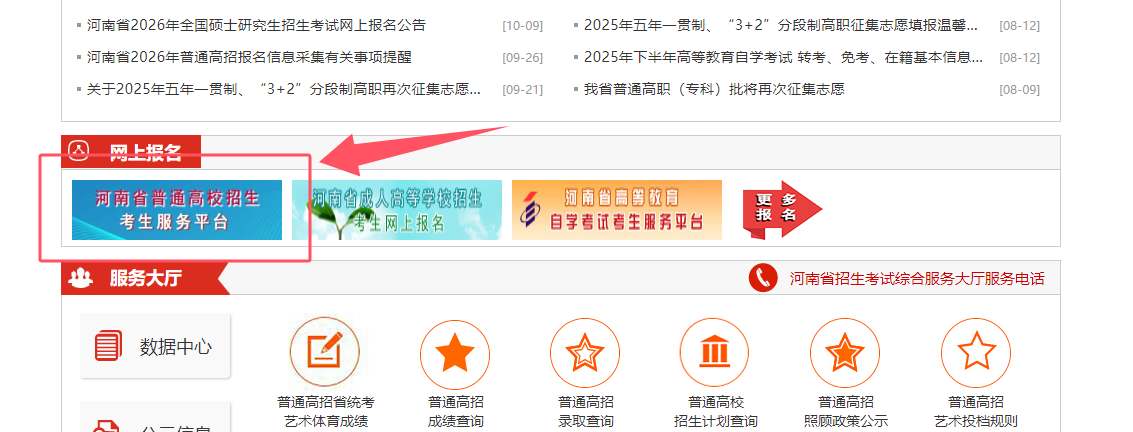Open 河南省2026年普通高招报名信息采集有关事项提醒

[249, 58]
